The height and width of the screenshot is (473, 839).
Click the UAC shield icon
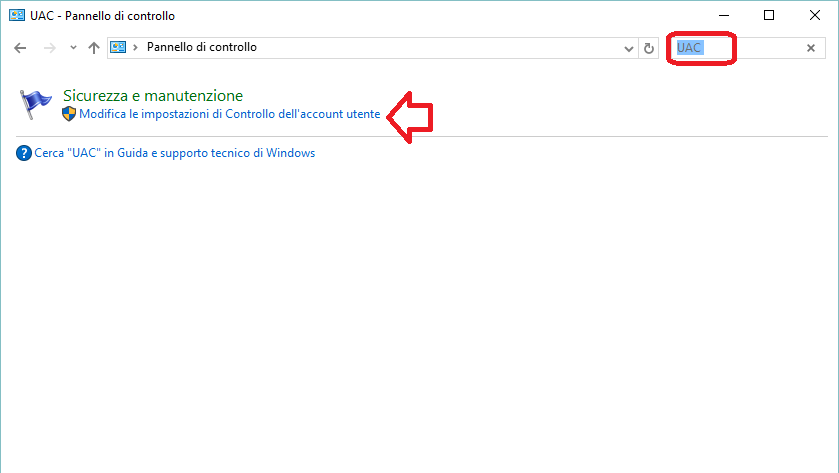69,114
